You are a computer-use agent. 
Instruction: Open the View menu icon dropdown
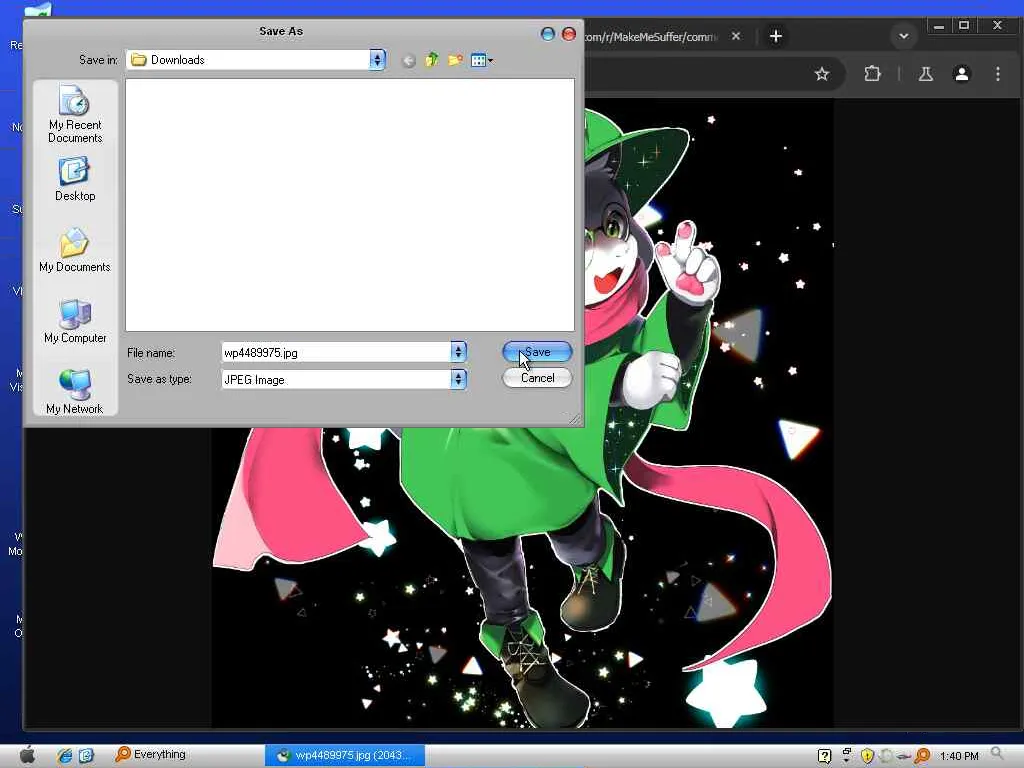pos(482,61)
